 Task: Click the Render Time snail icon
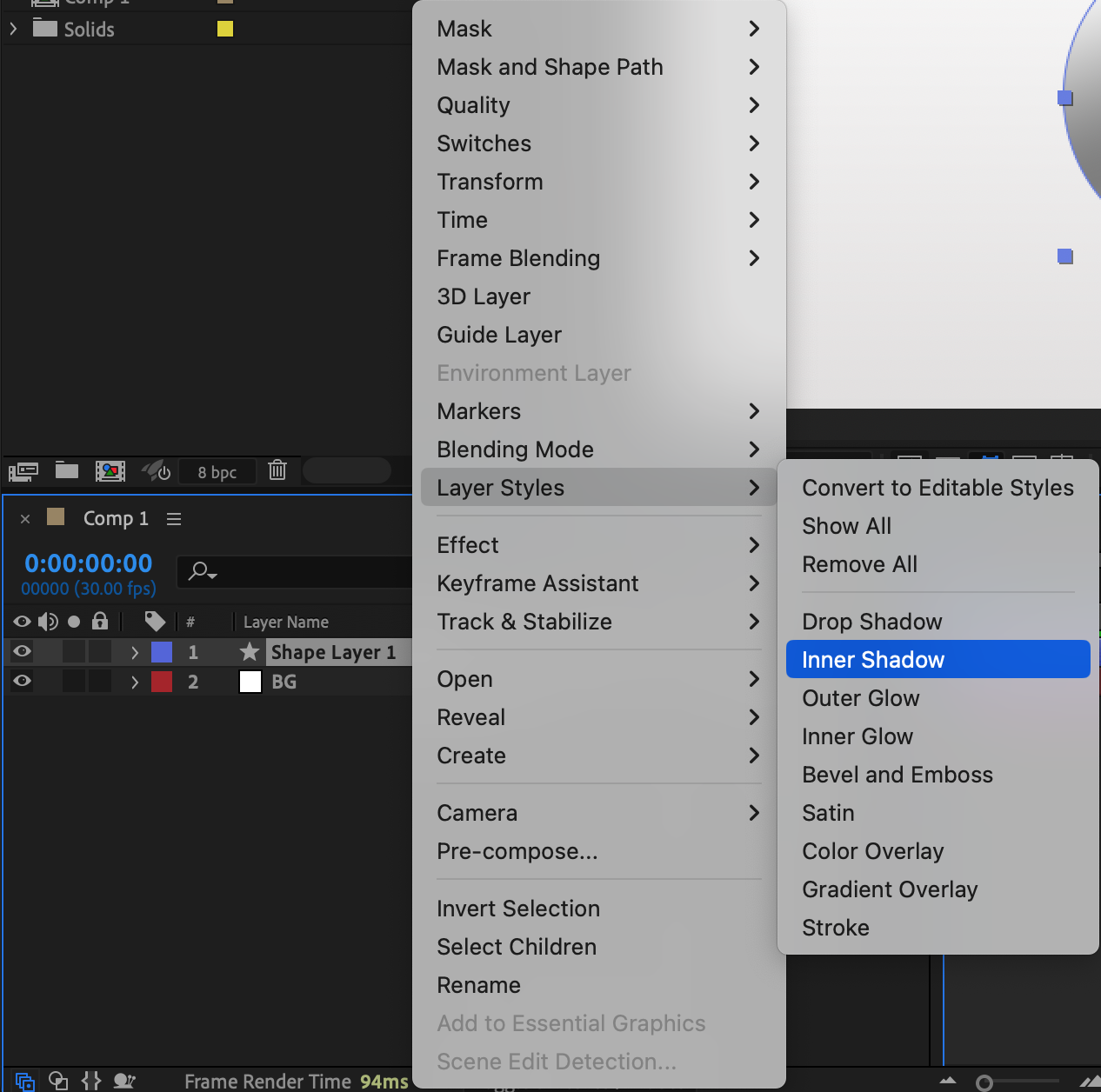pyautogui.click(x=124, y=1081)
